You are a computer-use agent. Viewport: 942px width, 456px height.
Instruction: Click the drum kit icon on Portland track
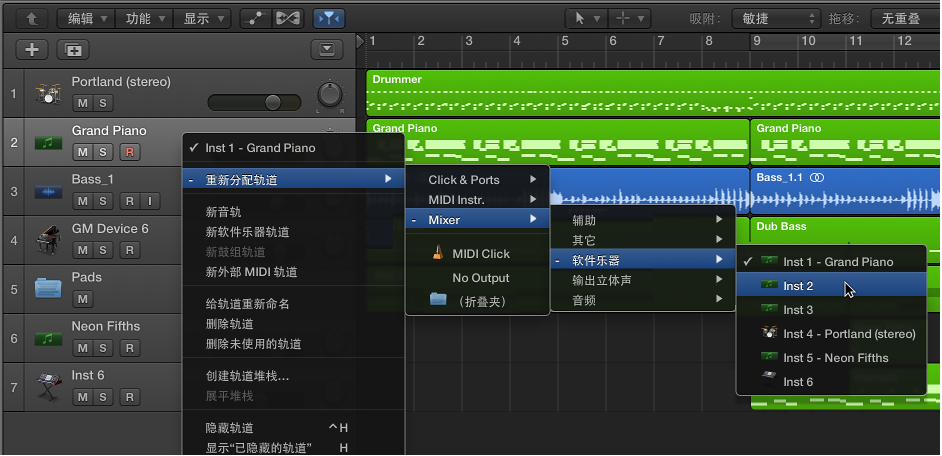[x=47, y=93]
